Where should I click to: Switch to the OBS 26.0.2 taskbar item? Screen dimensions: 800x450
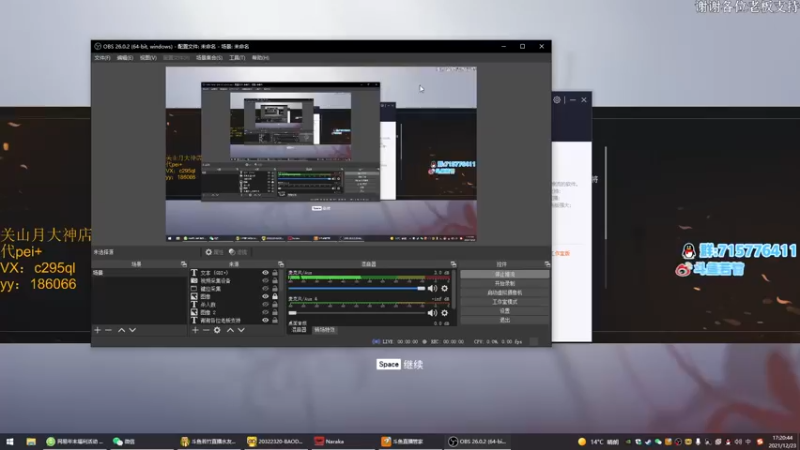(x=478, y=441)
